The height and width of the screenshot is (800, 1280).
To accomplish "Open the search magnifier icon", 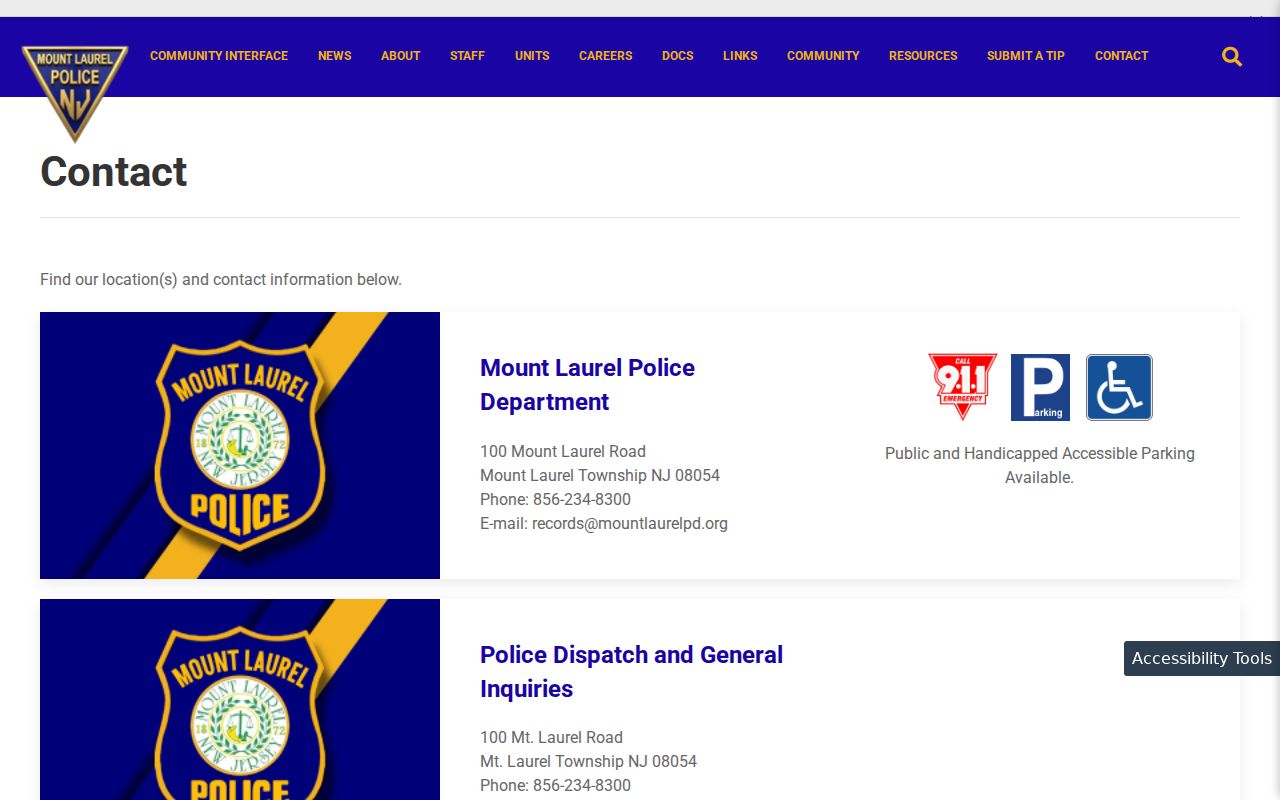I will 1232,57.
